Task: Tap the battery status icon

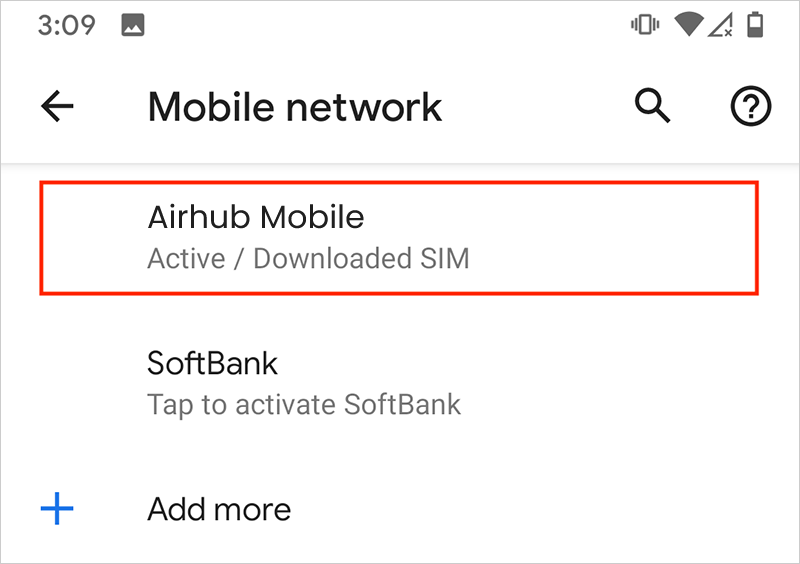Action: point(755,26)
